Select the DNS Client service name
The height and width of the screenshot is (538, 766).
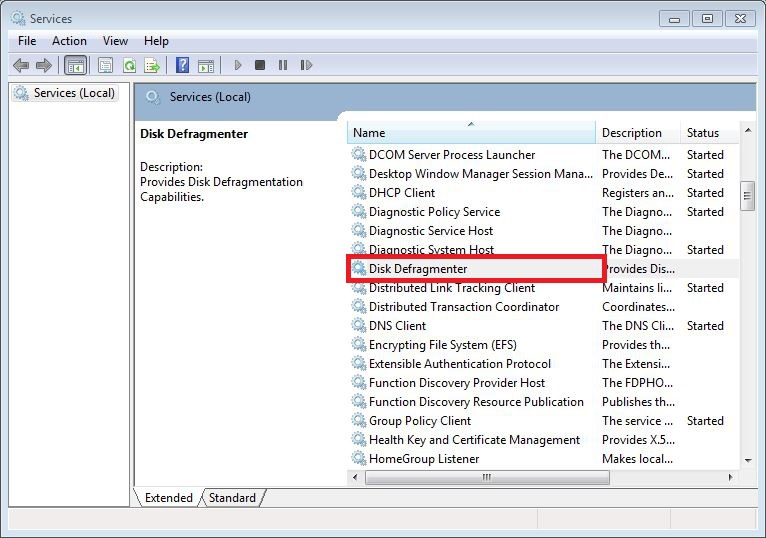tap(397, 325)
